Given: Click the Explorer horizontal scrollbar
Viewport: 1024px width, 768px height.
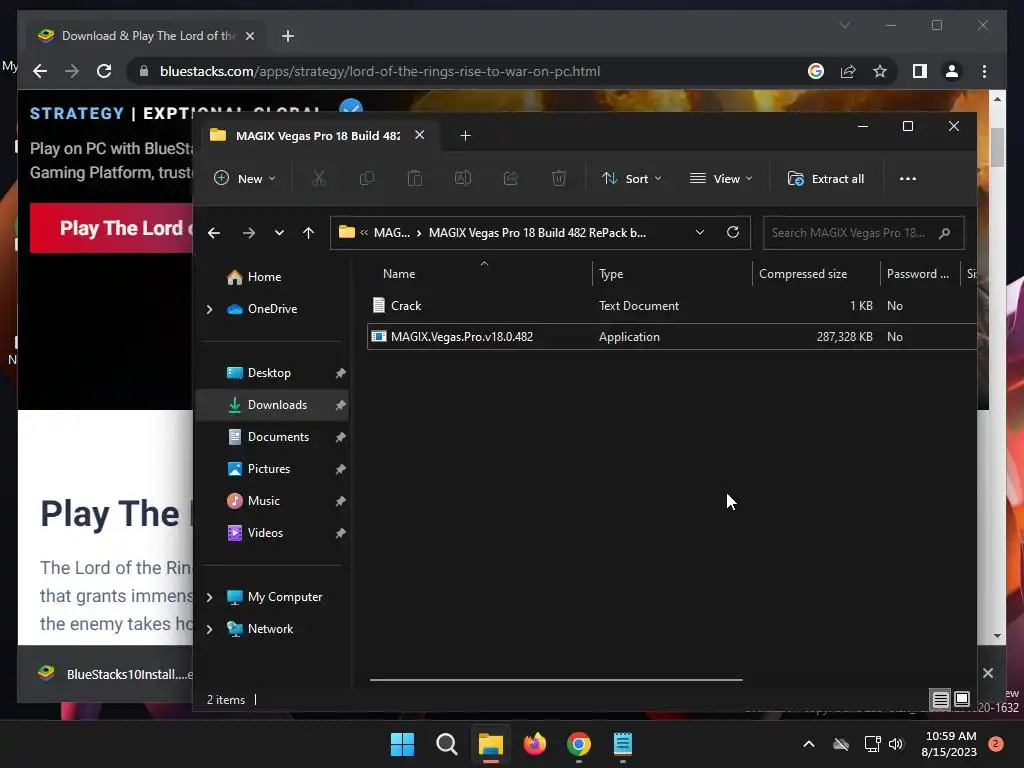Looking at the screenshot, I should click(x=556, y=680).
